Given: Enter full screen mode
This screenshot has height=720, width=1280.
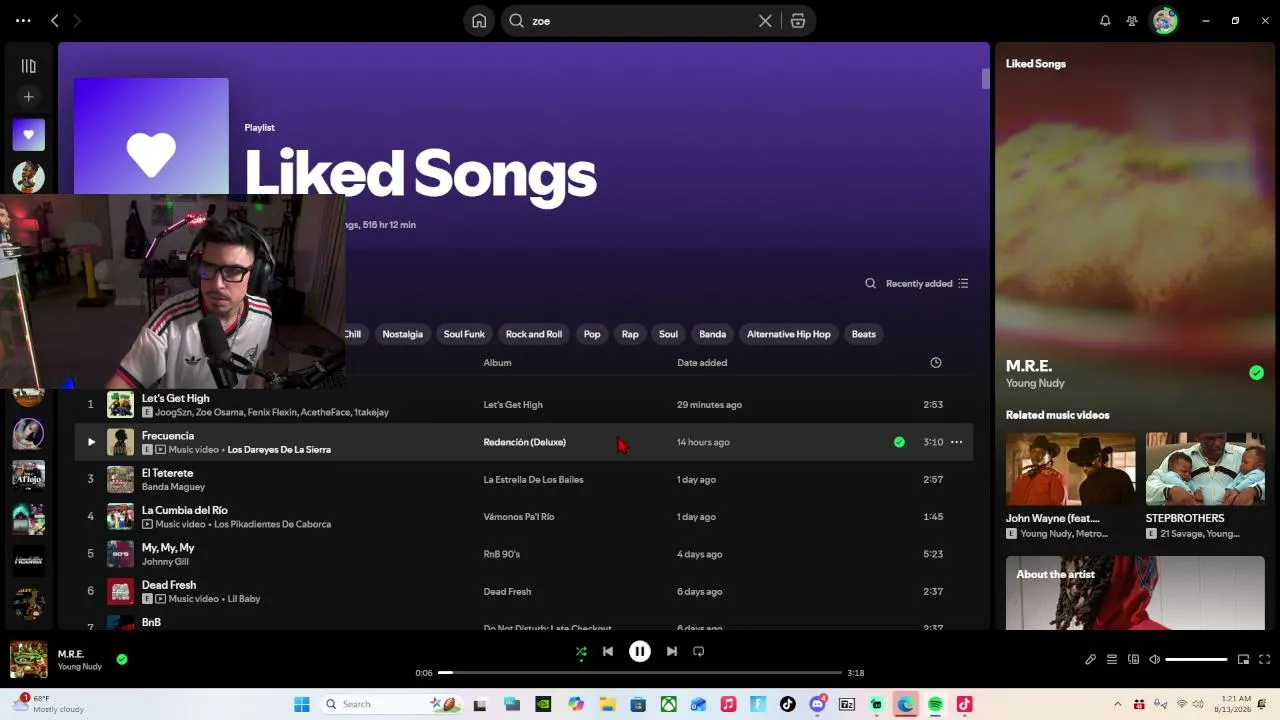Looking at the screenshot, I should coord(1264,660).
